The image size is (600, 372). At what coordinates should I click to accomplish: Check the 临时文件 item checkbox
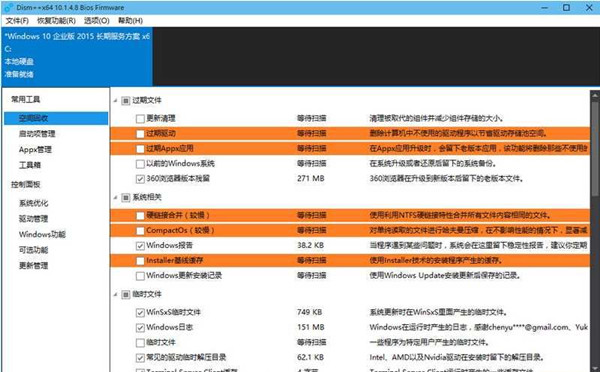coord(140,343)
